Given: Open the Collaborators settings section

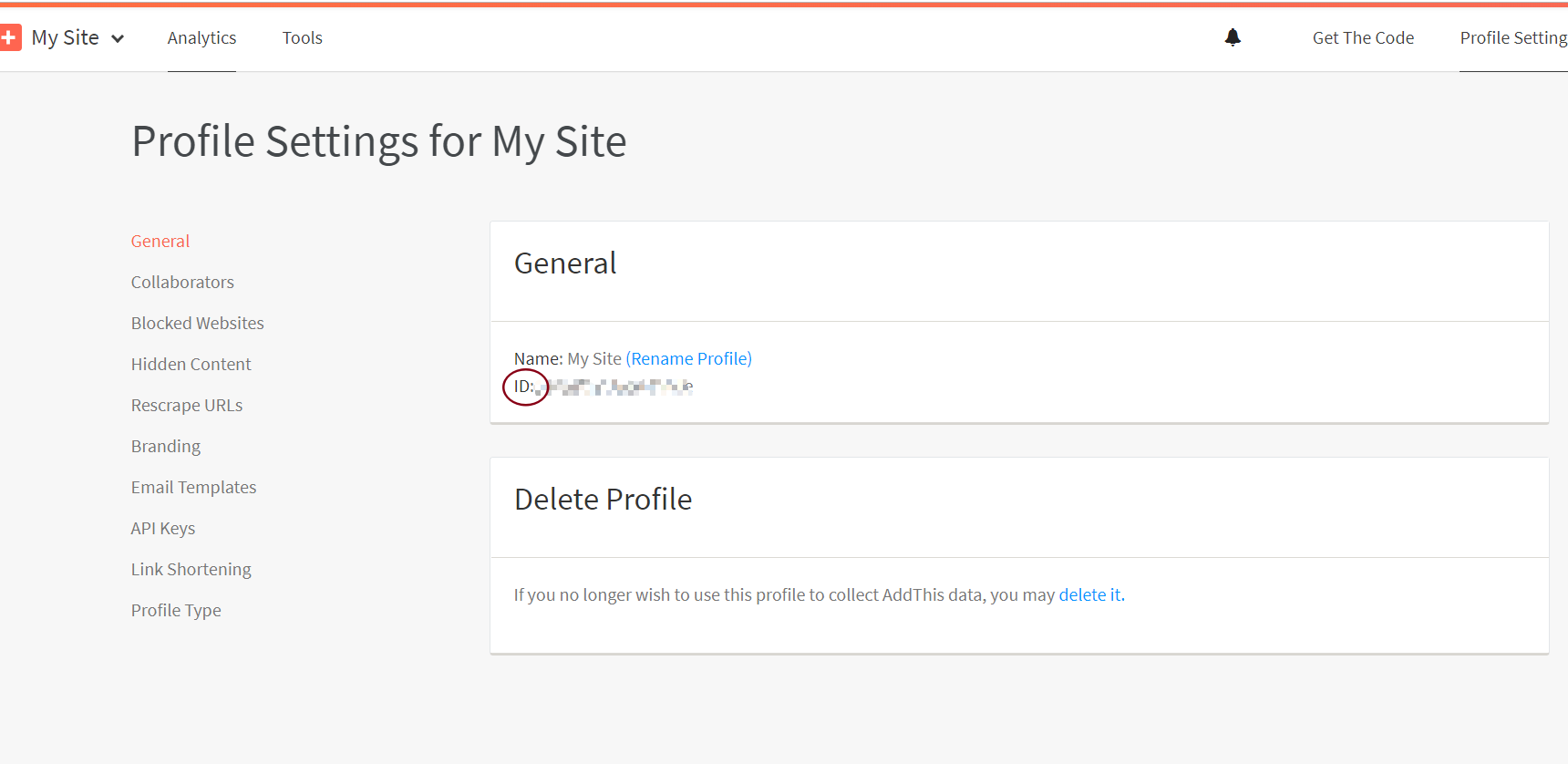Looking at the screenshot, I should pyautogui.click(x=182, y=283).
